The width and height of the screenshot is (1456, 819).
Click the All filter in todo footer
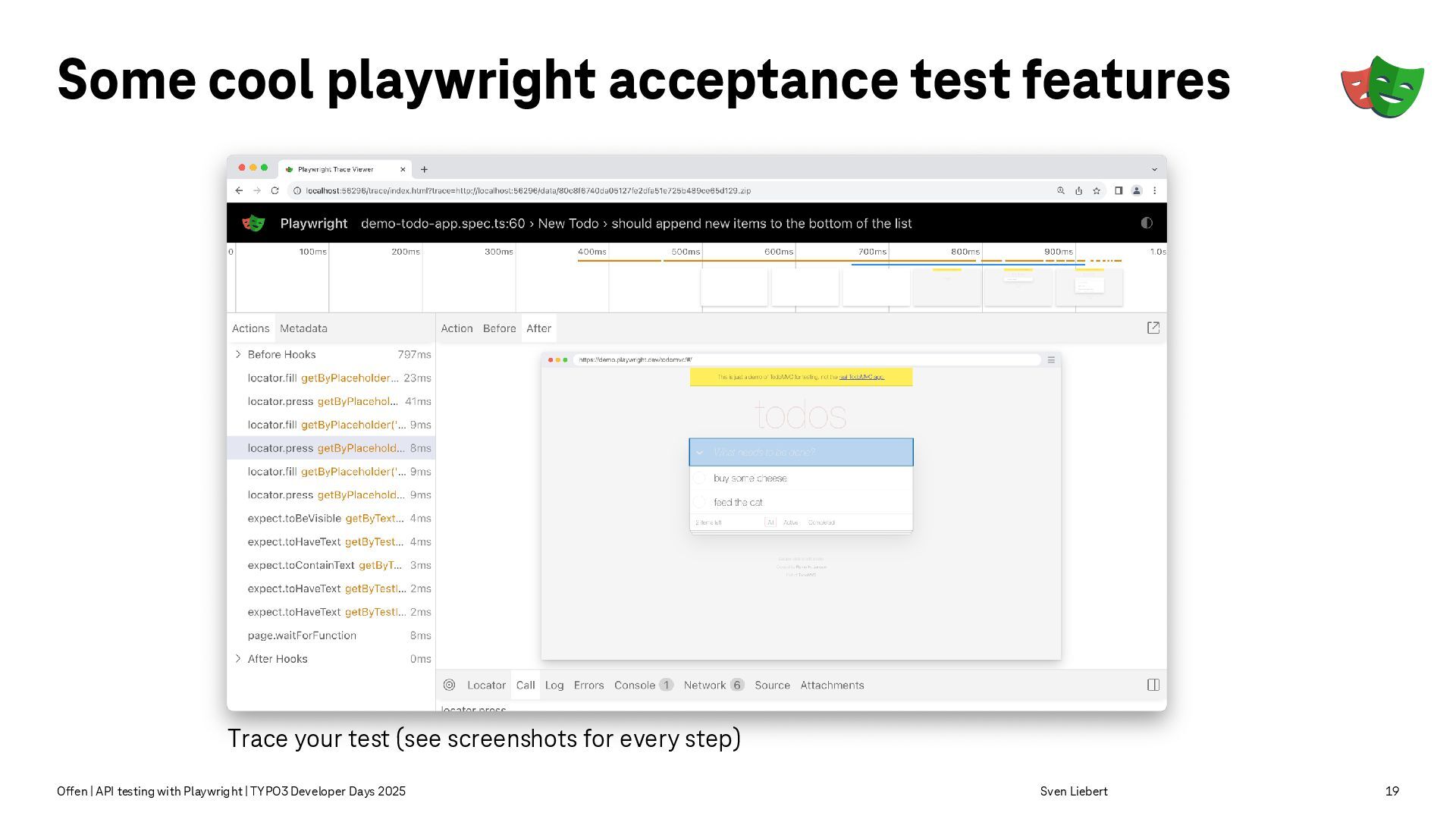coord(770,522)
